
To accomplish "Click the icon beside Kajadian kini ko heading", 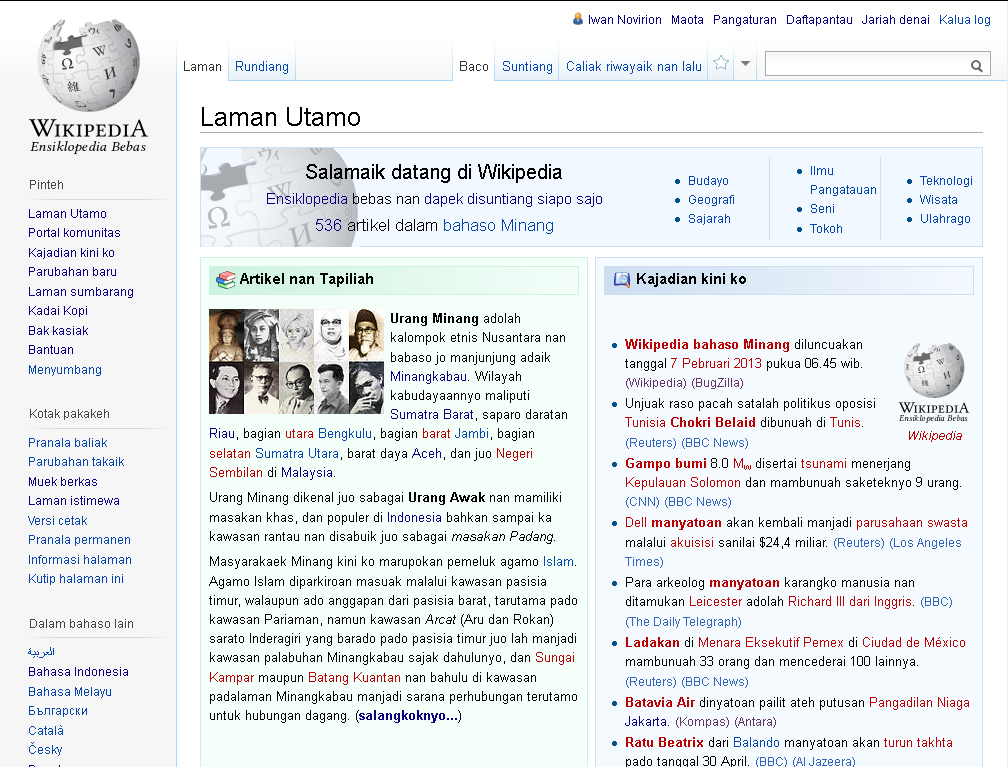I will (622, 280).
